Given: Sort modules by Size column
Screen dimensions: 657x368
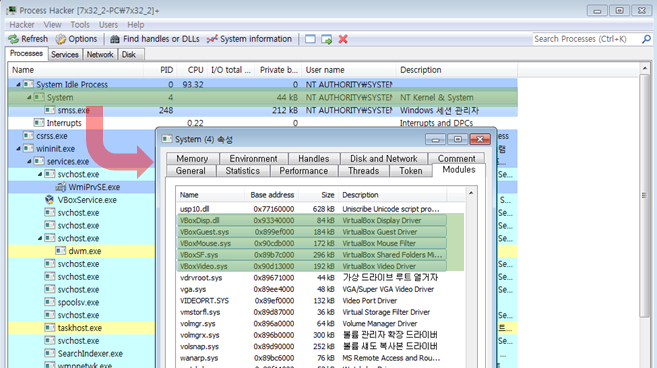Looking at the screenshot, I should pyautogui.click(x=318, y=195).
